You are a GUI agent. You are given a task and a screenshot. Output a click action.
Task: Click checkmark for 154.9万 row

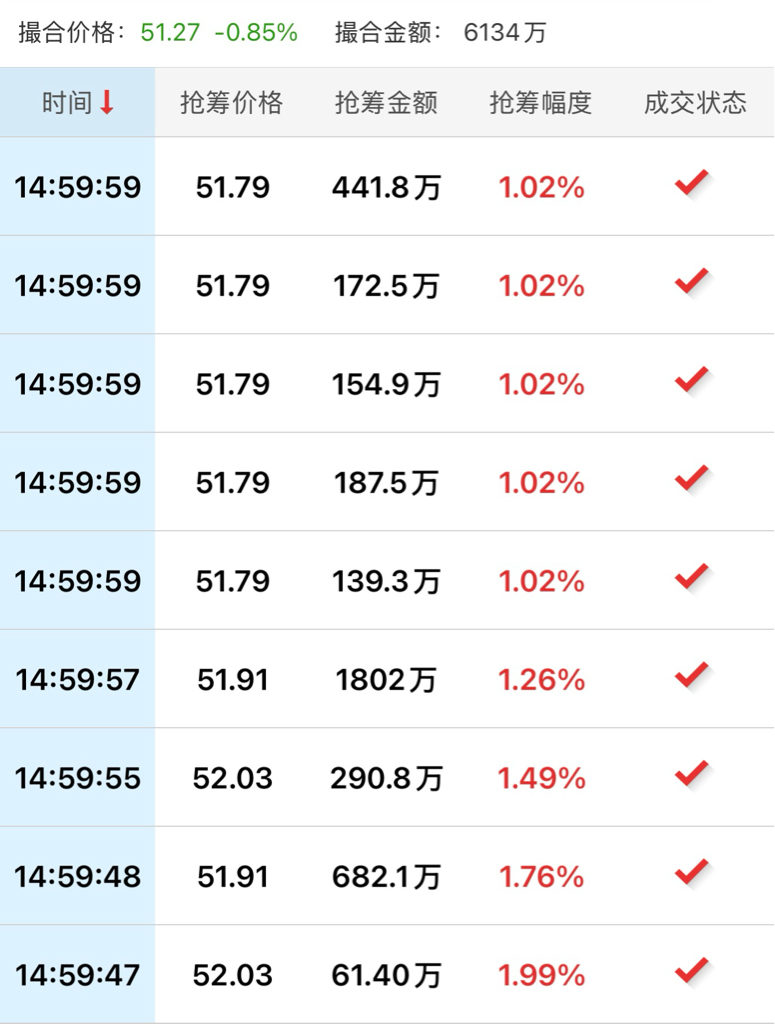coord(691,380)
